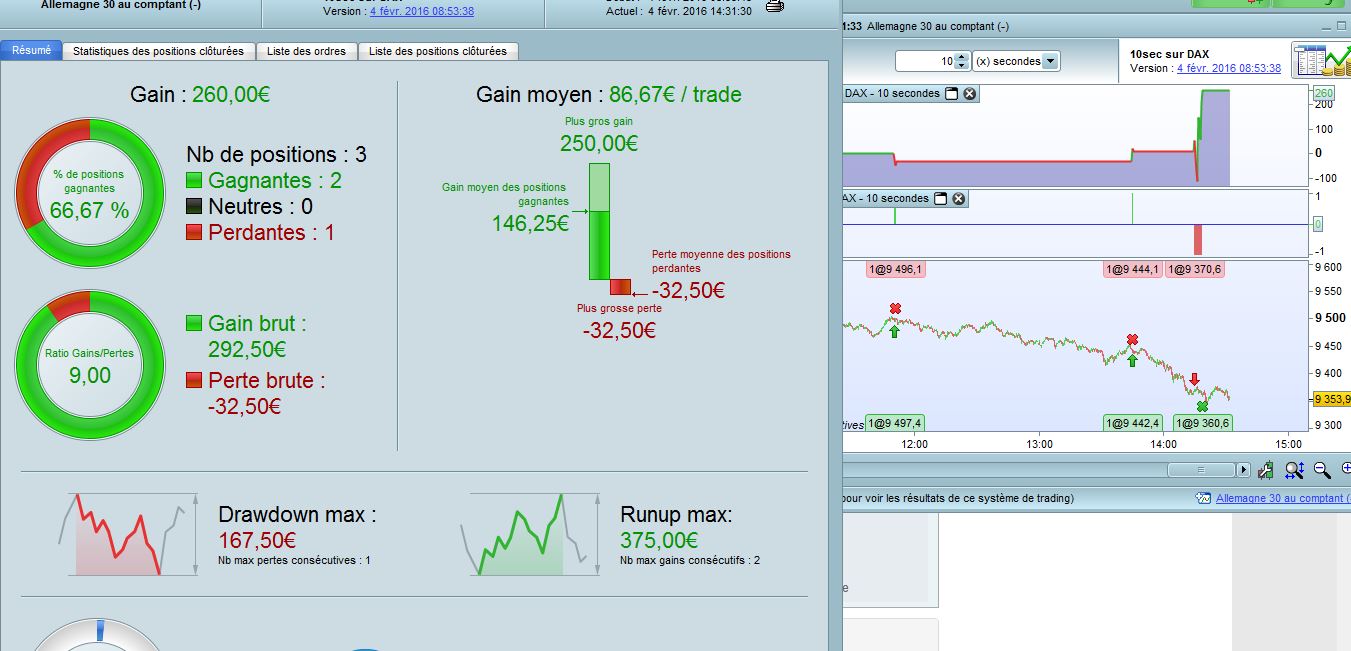Click the Perdantes : 1 legend entry

point(261,232)
